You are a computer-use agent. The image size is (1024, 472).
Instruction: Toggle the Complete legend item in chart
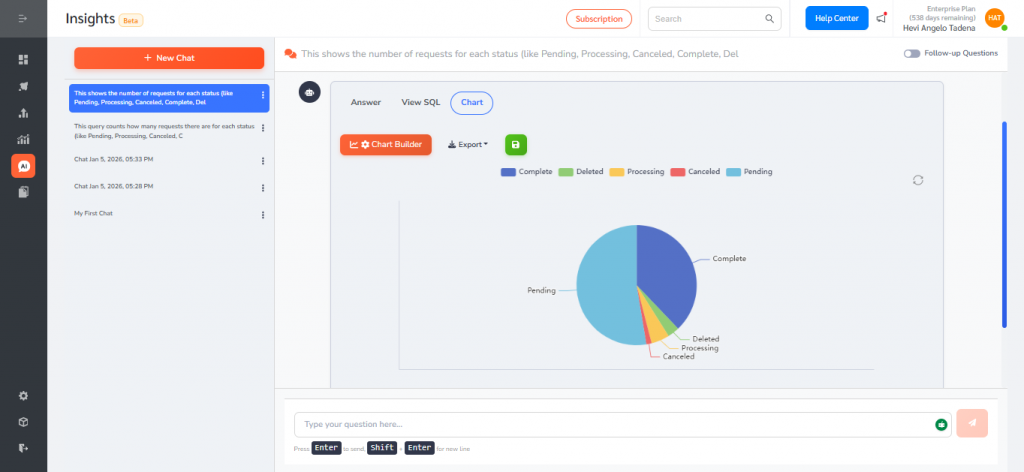click(527, 172)
